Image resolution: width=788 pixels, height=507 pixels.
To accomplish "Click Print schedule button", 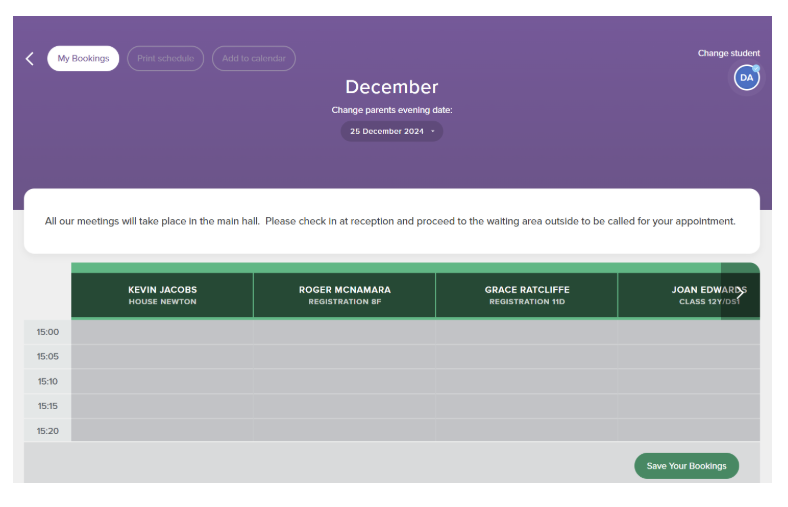I will [165, 59].
